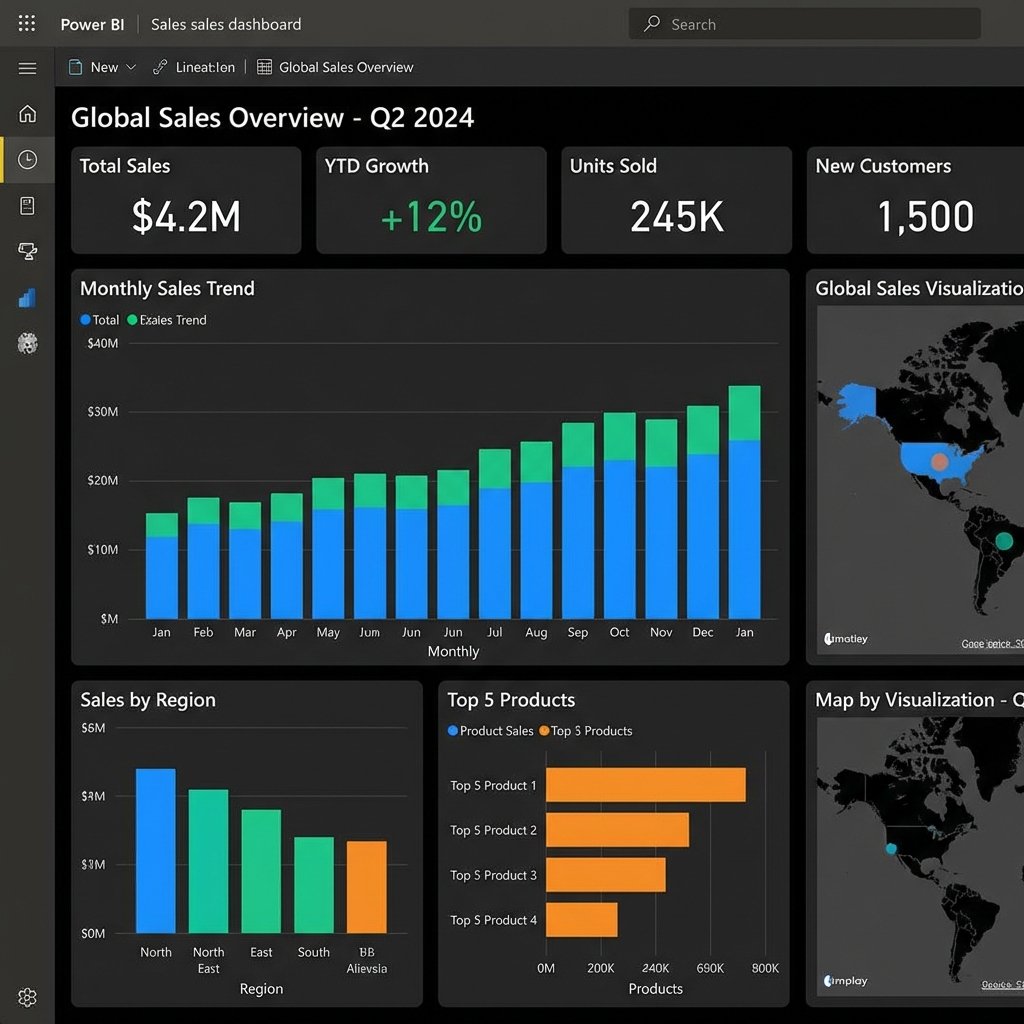Select the report notebook icon in sidebar

tap(27, 205)
